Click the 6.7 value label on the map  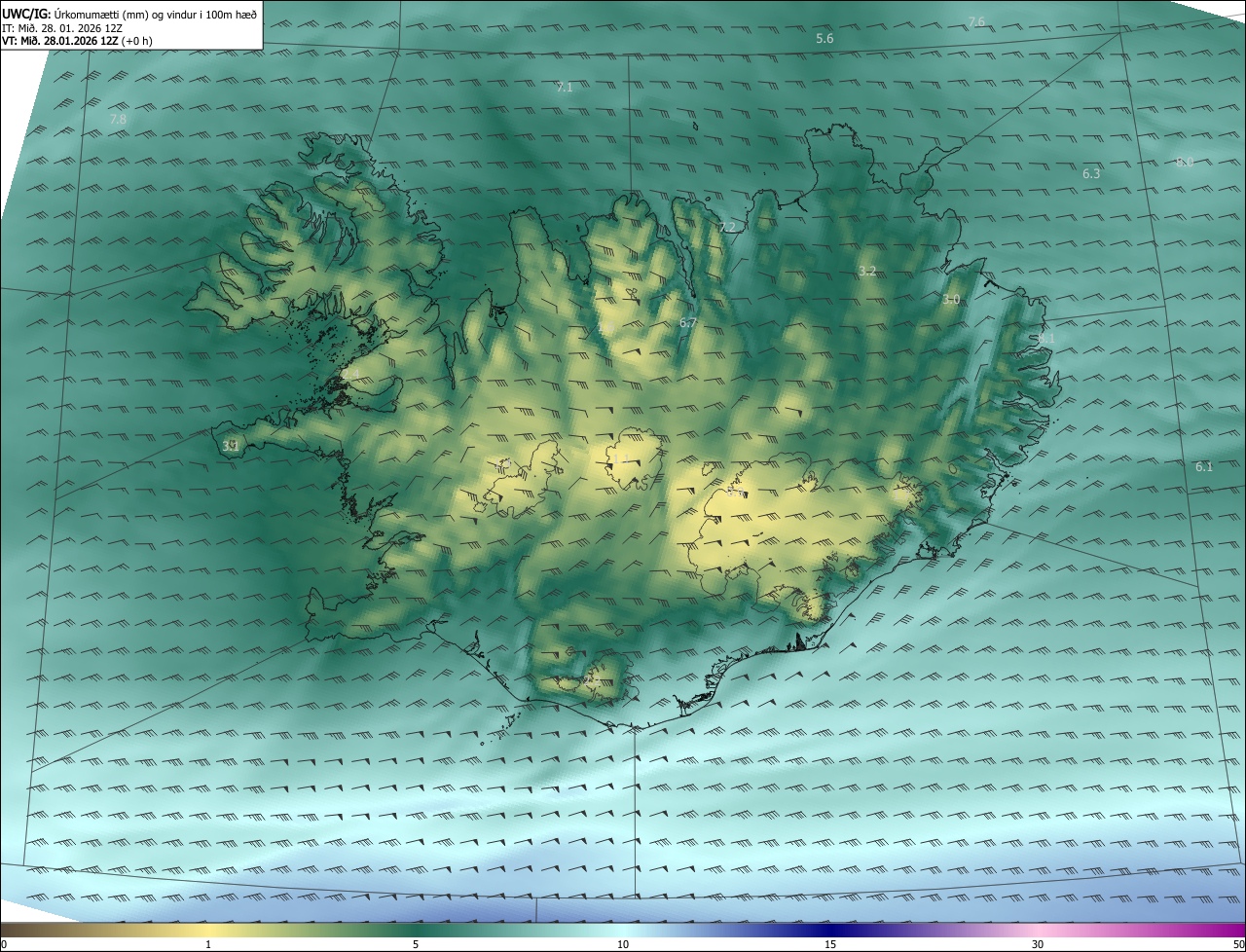pos(688,322)
